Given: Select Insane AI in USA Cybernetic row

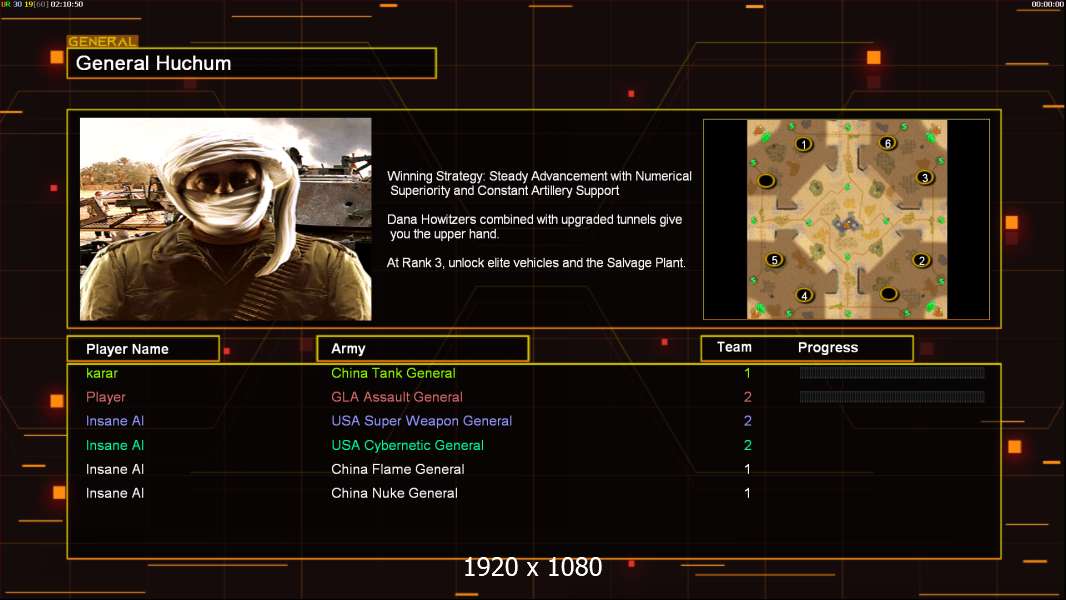Looking at the screenshot, I should [x=115, y=445].
